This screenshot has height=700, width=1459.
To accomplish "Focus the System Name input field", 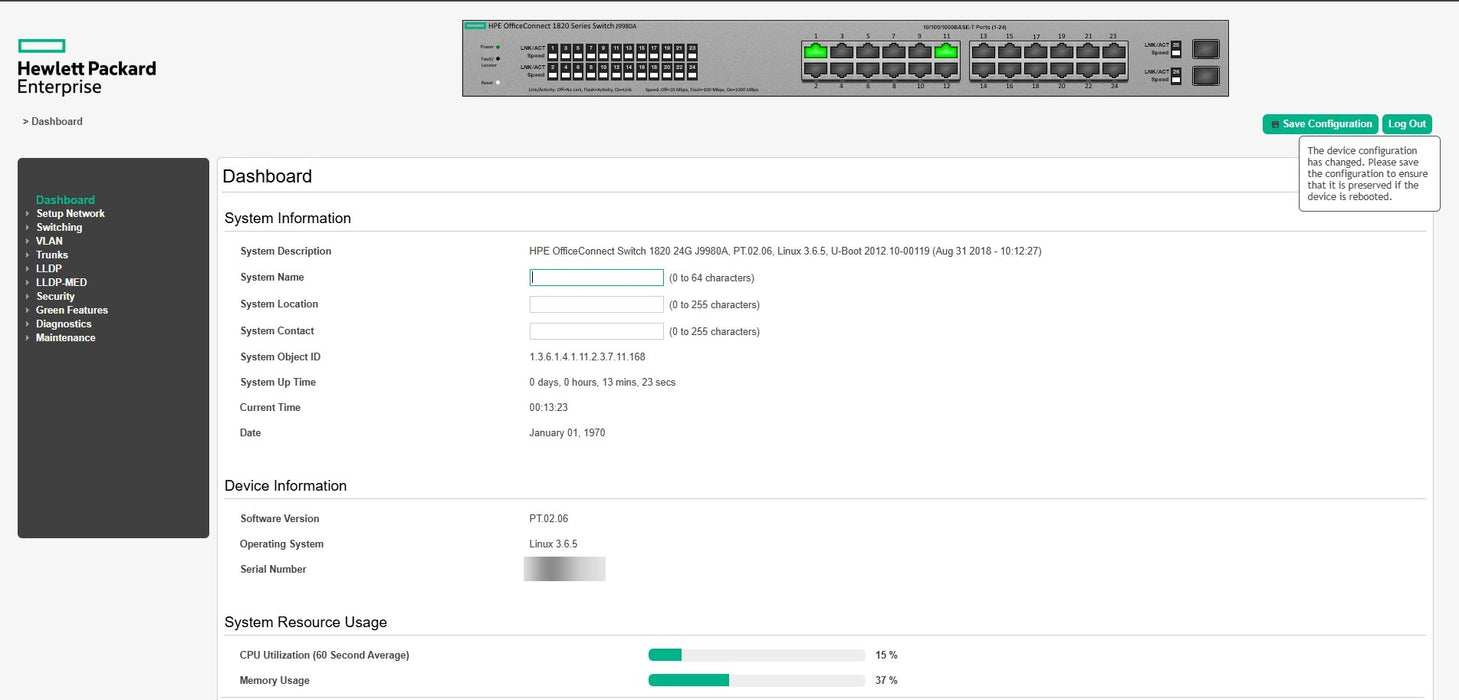I will [596, 278].
